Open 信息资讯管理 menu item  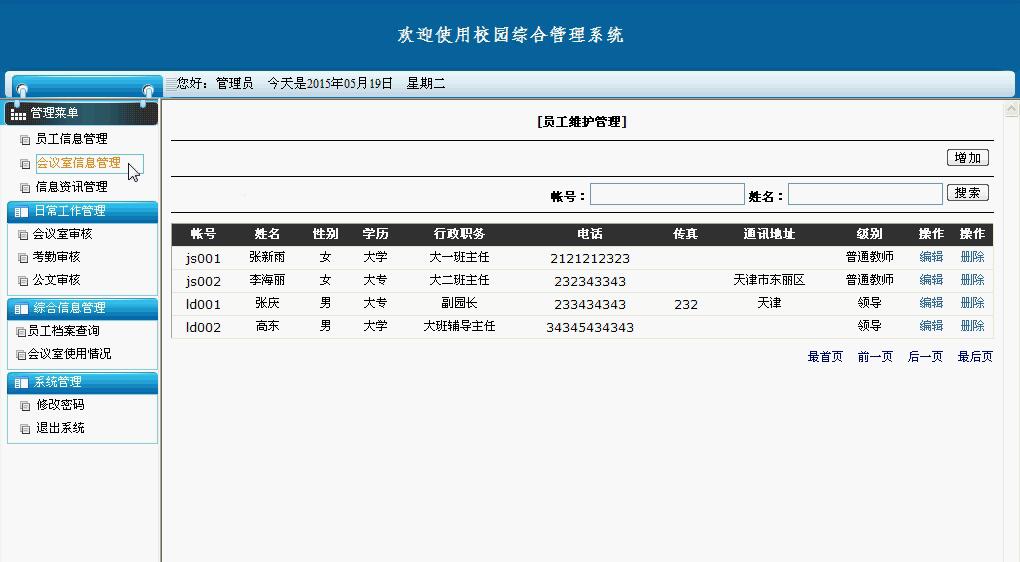click(72, 187)
